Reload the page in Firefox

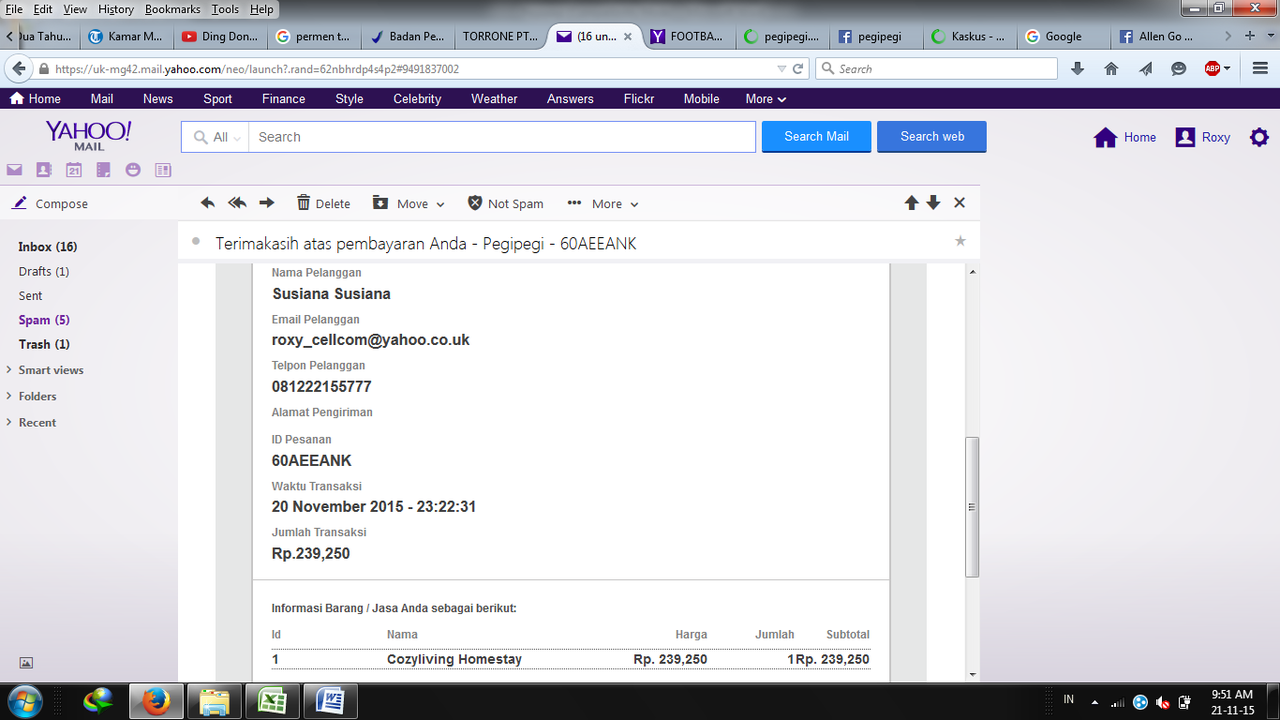[x=798, y=69]
